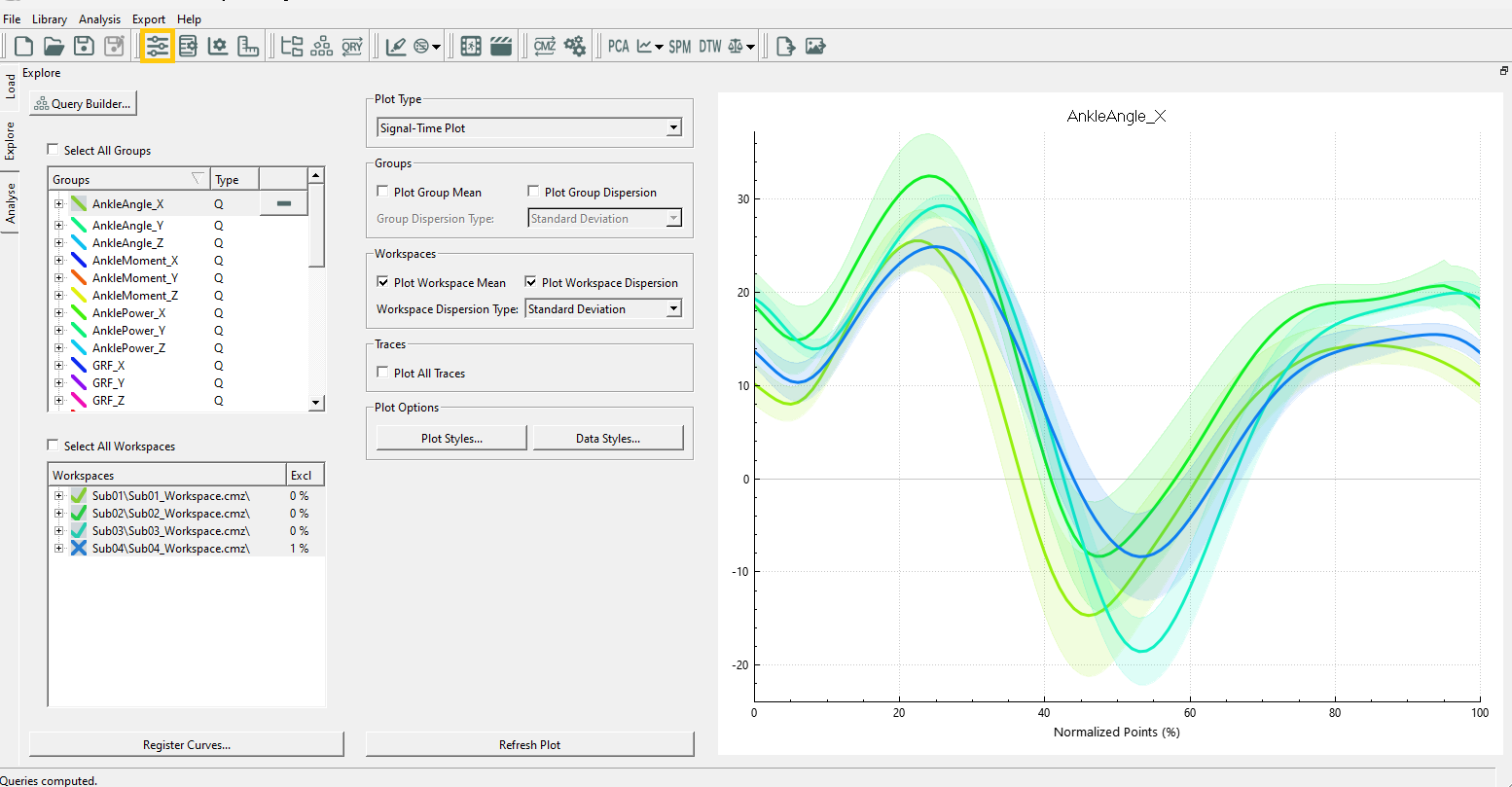Open the highlighted sliders settings icon

pos(157,46)
